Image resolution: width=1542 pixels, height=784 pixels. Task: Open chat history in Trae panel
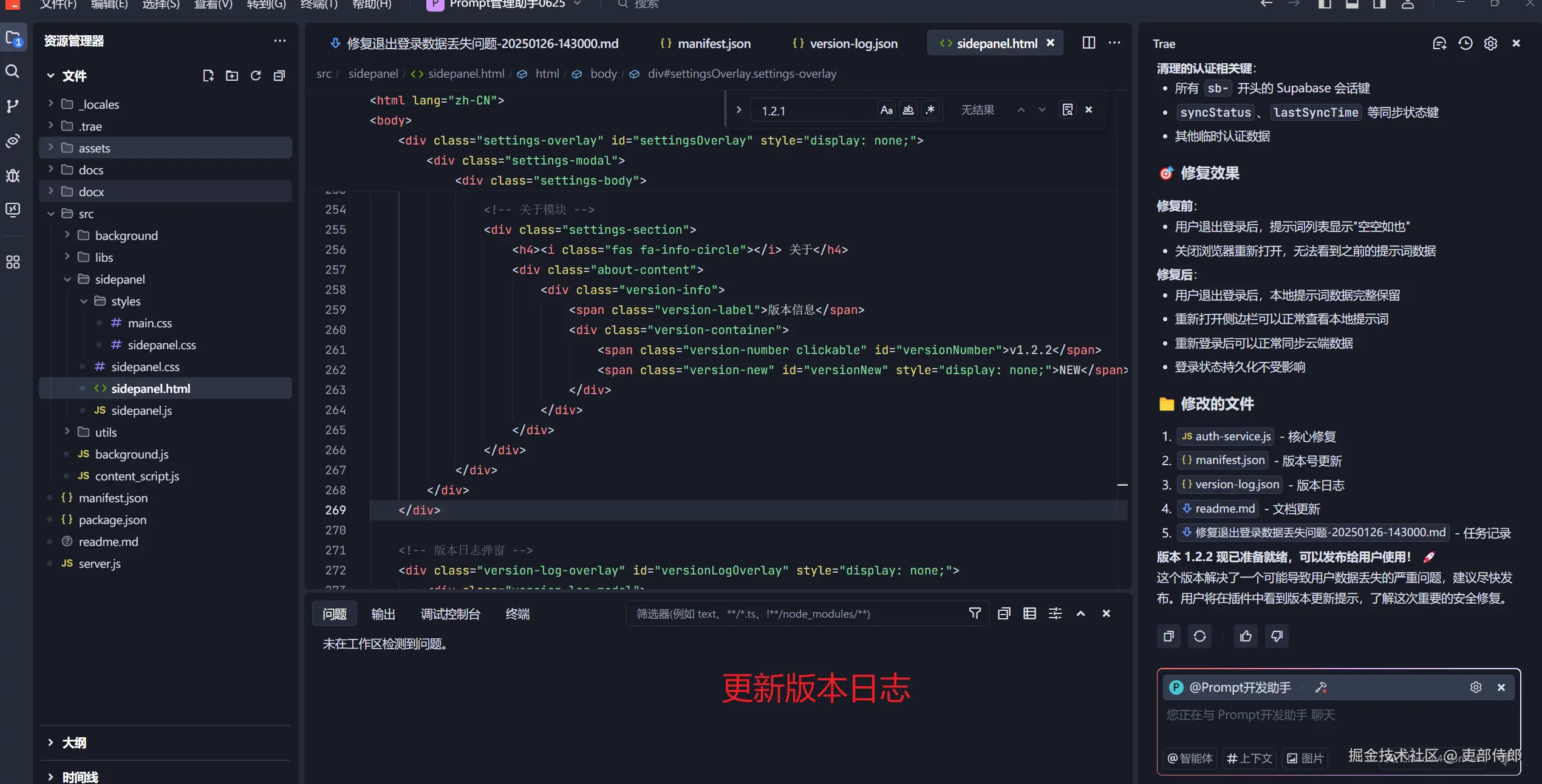pyautogui.click(x=1465, y=44)
